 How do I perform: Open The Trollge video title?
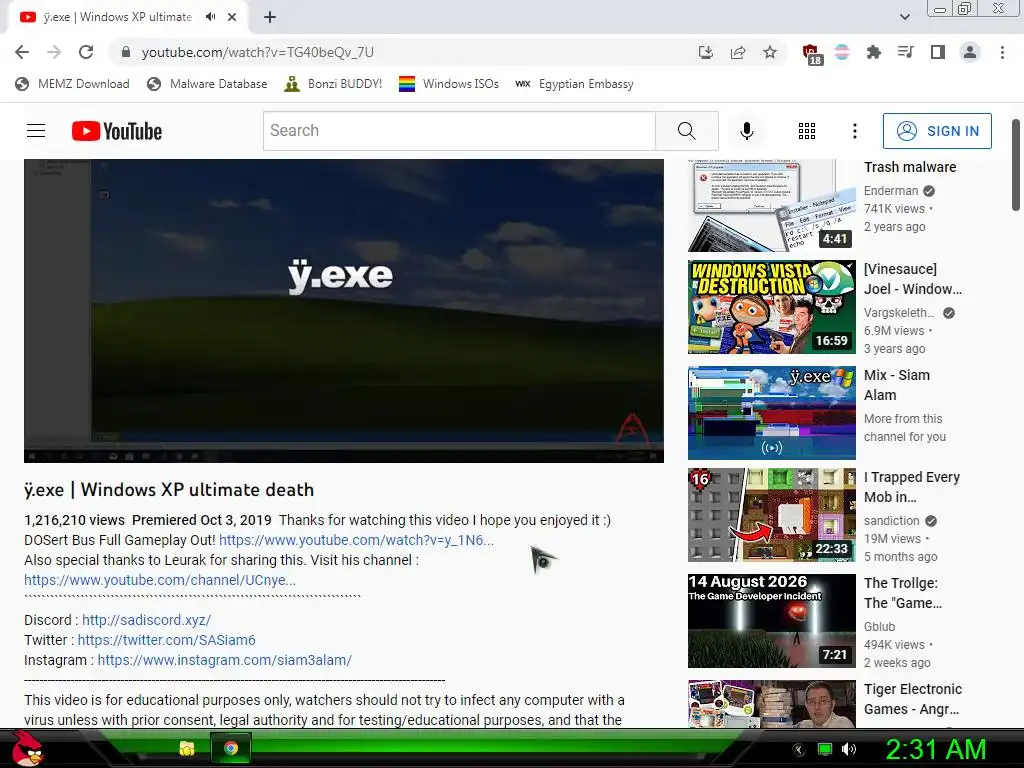[x=903, y=593]
